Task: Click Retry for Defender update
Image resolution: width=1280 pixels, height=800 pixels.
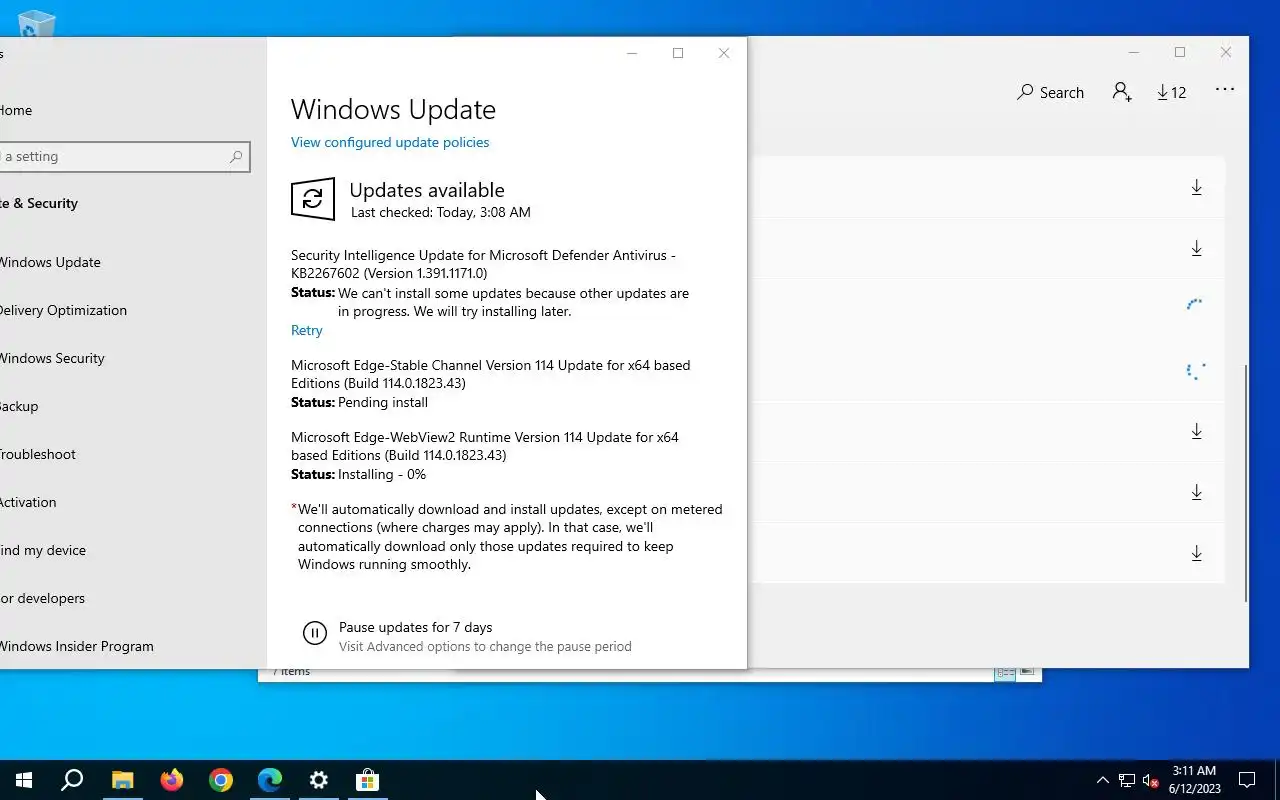Action: (x=306, y=330)
